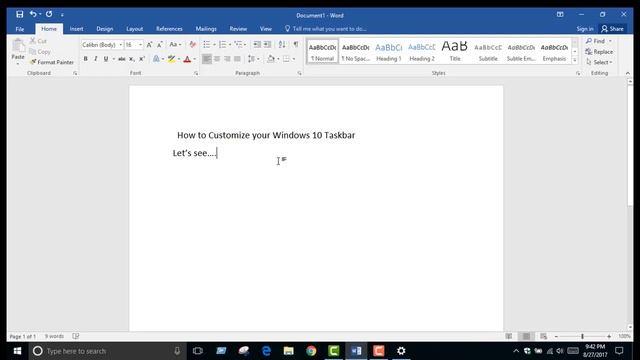Click Text Effects icon

click(156, 59)
